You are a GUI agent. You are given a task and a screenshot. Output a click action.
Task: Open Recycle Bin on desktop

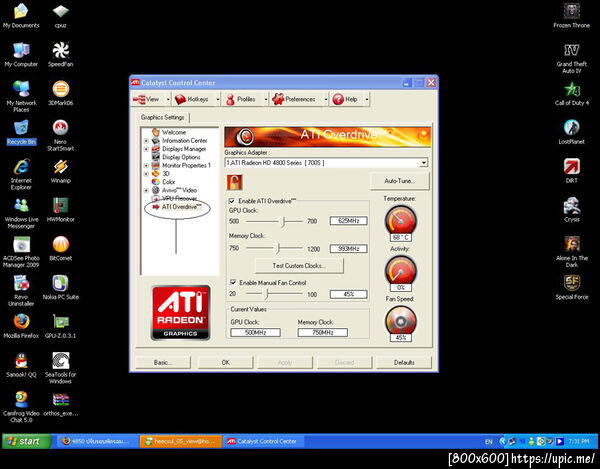(x=21, y=132)
